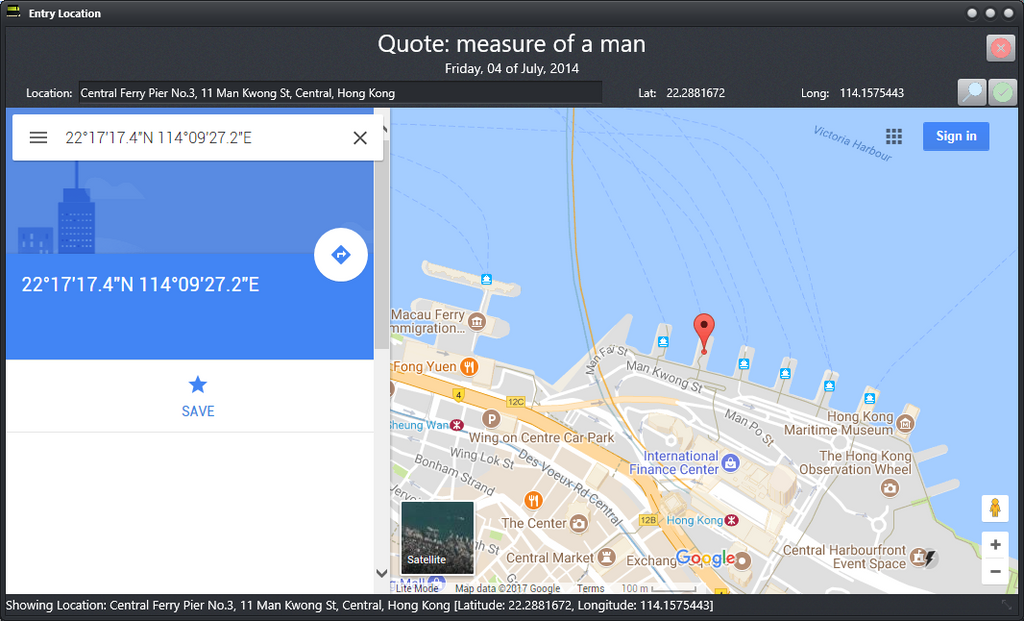Viewport: 1024px width, 621px height.
Task: Click the Sign in button
Action: pos(955,136)
